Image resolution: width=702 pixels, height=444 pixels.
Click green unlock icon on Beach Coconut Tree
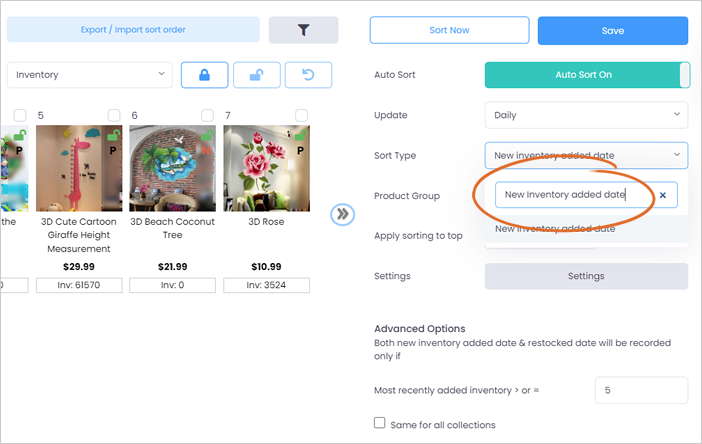(x=208, y=134)
